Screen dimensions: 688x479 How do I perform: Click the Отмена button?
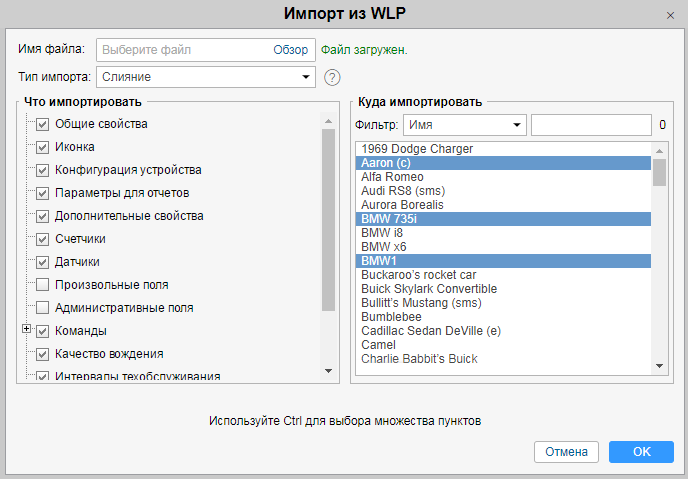pyautogui.click(x=566, y=452)
